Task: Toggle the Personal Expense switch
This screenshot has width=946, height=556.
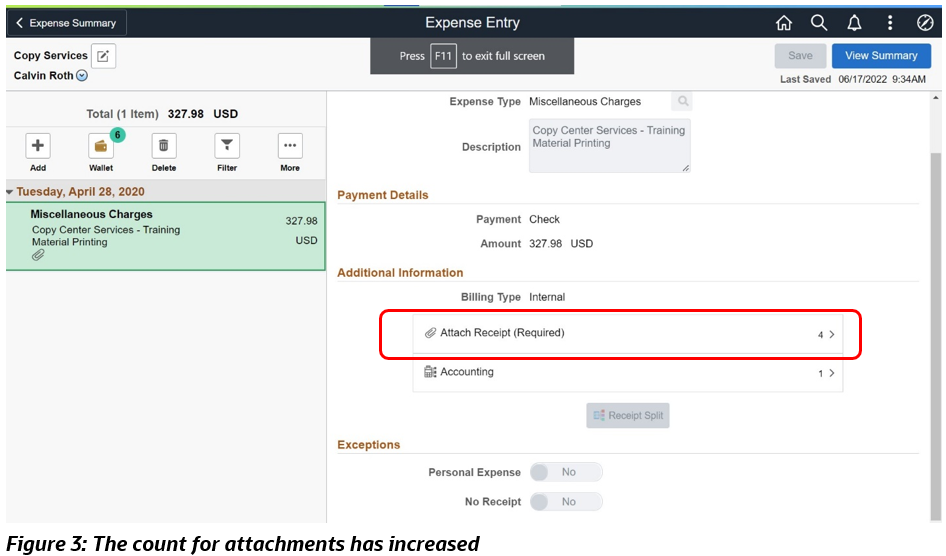Action: coord(566,472)
